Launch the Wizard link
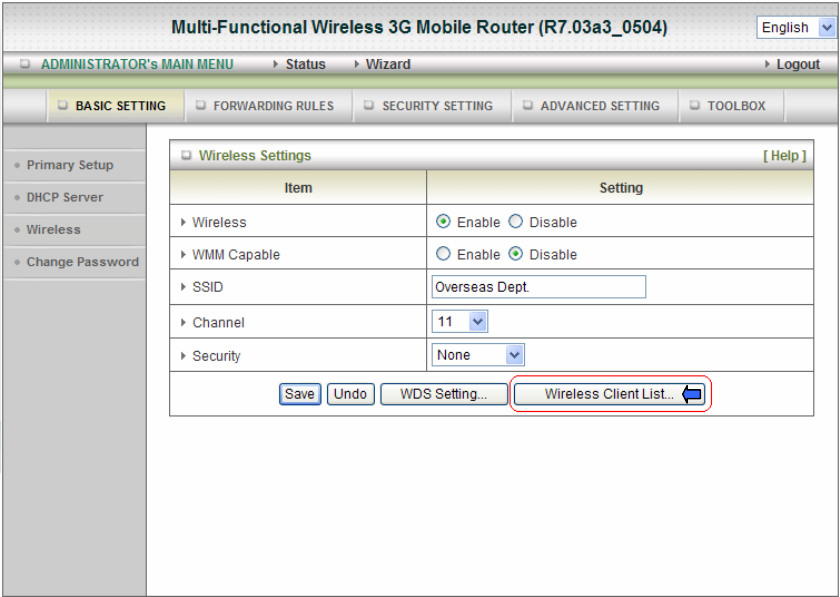 [x=388, y=64]
